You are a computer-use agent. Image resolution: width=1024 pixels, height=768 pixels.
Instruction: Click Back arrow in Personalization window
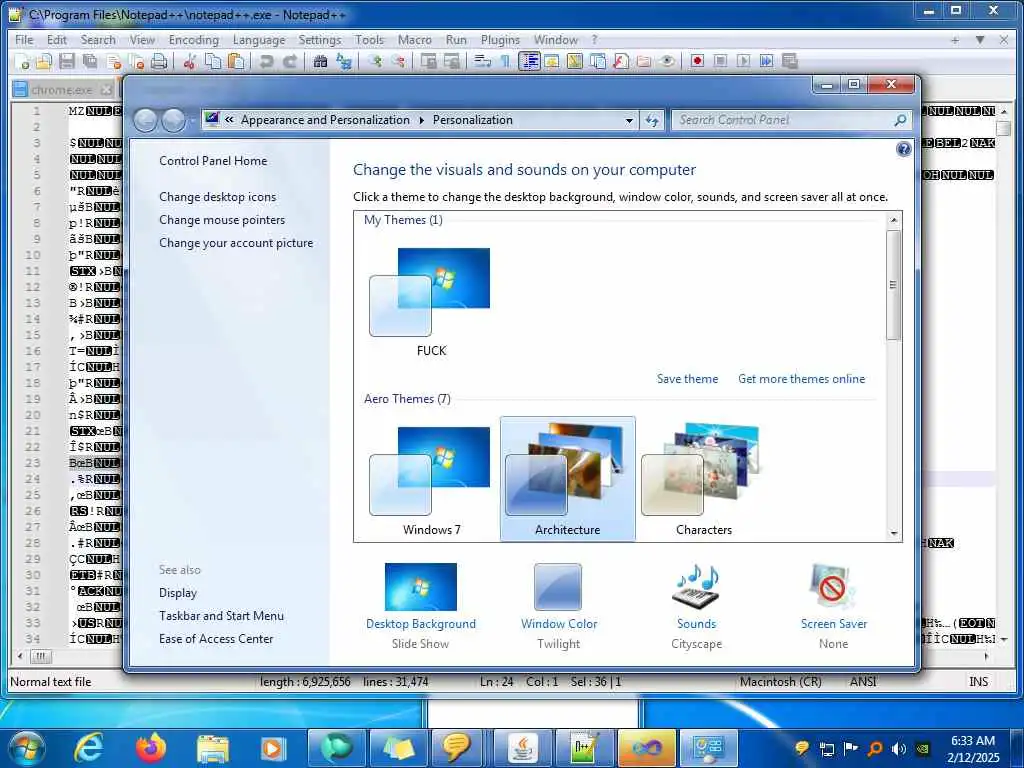pyautogui.click(x=146, y=120)
